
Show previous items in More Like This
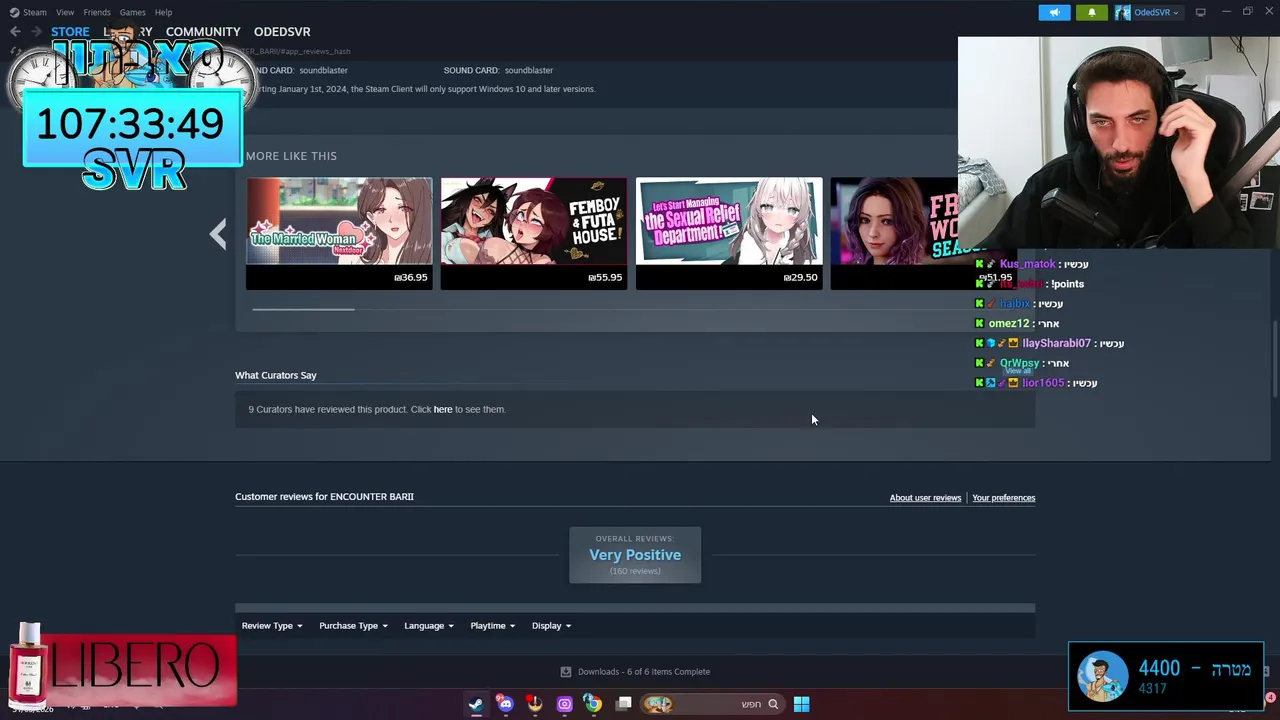click(218, 234)
